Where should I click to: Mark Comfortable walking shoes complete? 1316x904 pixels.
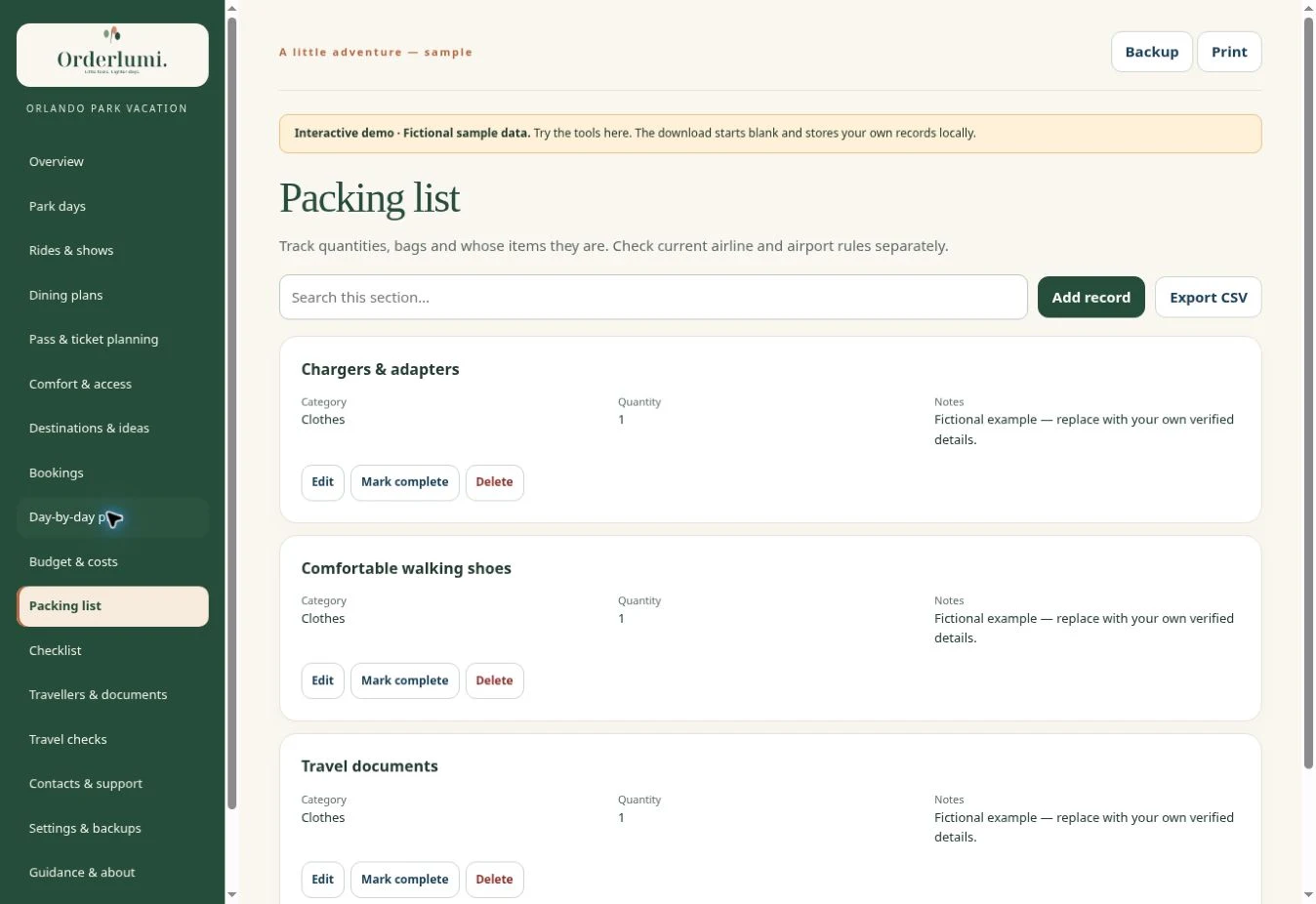pyautogui.click(x=405, y=680)
